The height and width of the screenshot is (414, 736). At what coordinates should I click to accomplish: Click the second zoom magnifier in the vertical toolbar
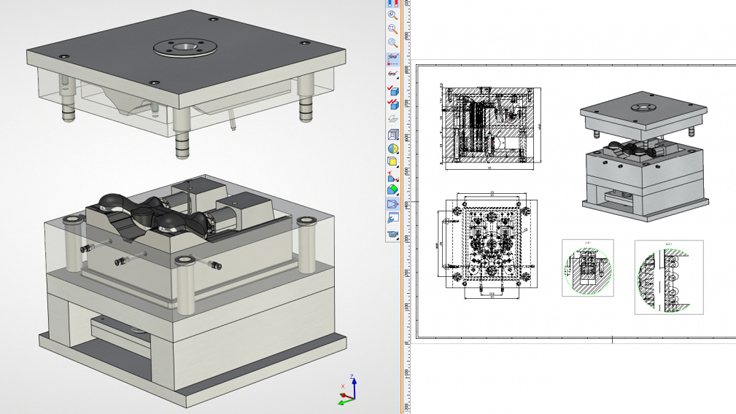coord(393,29)
